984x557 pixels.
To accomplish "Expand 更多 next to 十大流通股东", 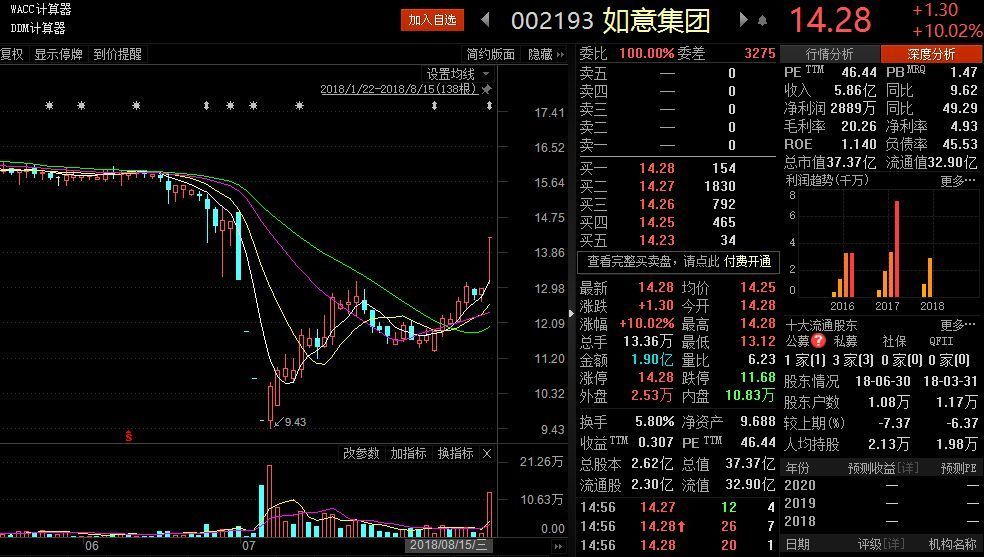I will coord(957,325).
